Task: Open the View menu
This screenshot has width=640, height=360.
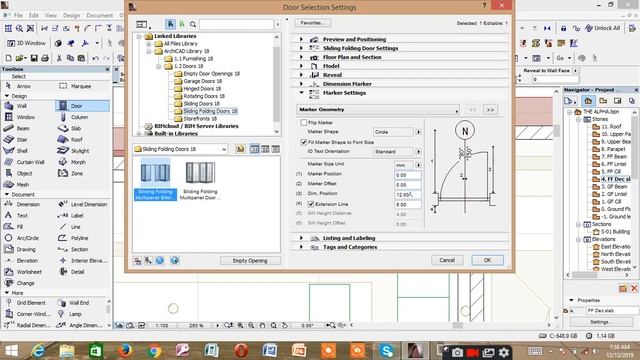Action: 51,16
